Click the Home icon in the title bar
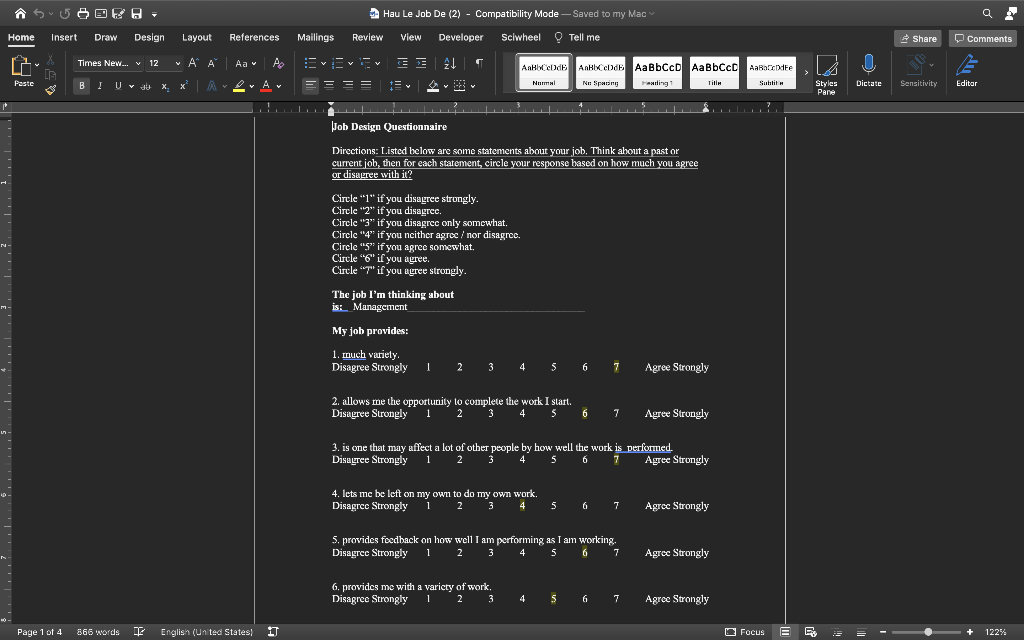The image size is (1024, 640). (x=20, y=13)
